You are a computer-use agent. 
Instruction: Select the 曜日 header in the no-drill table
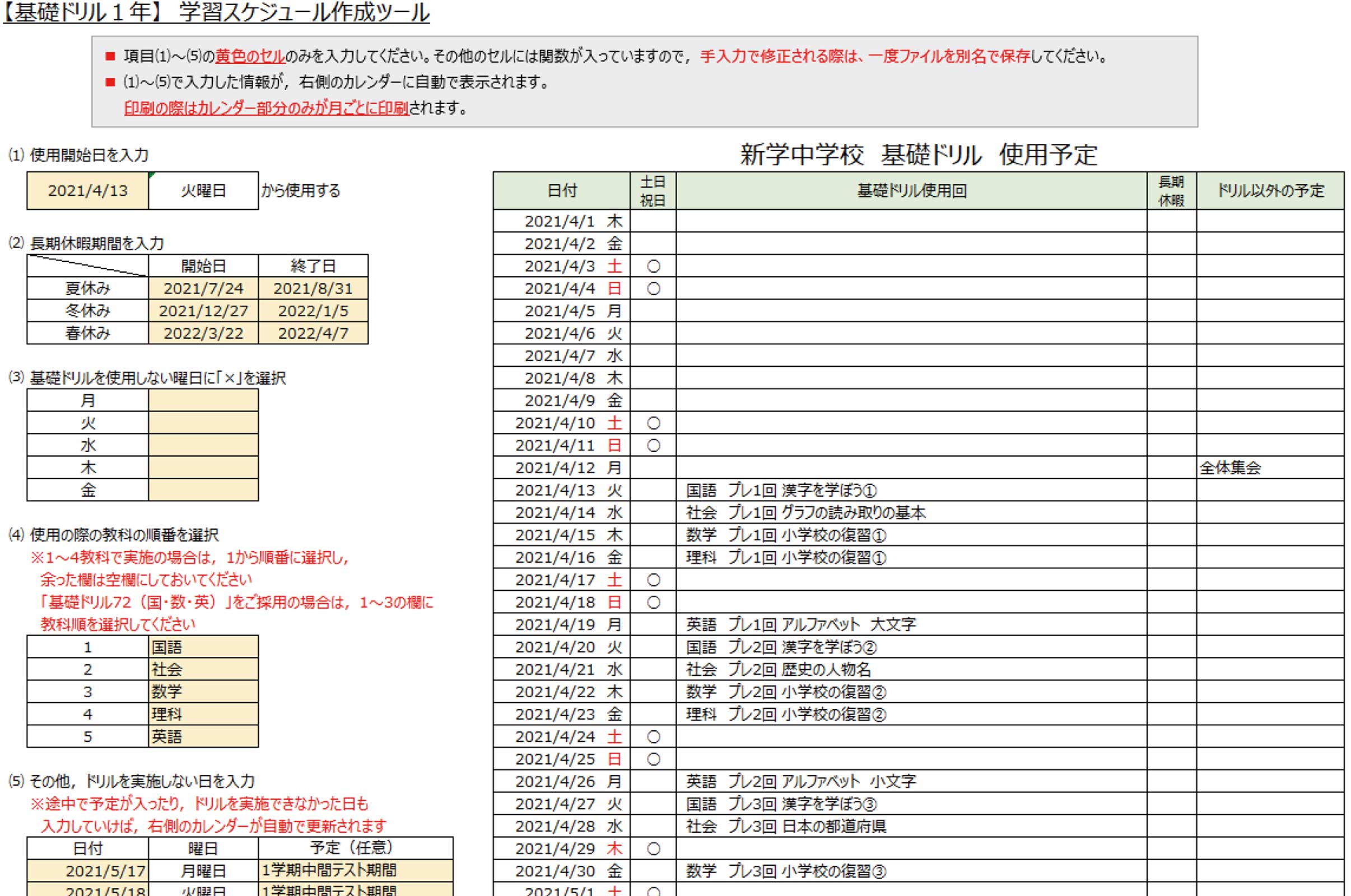click(x=203, y=848)
